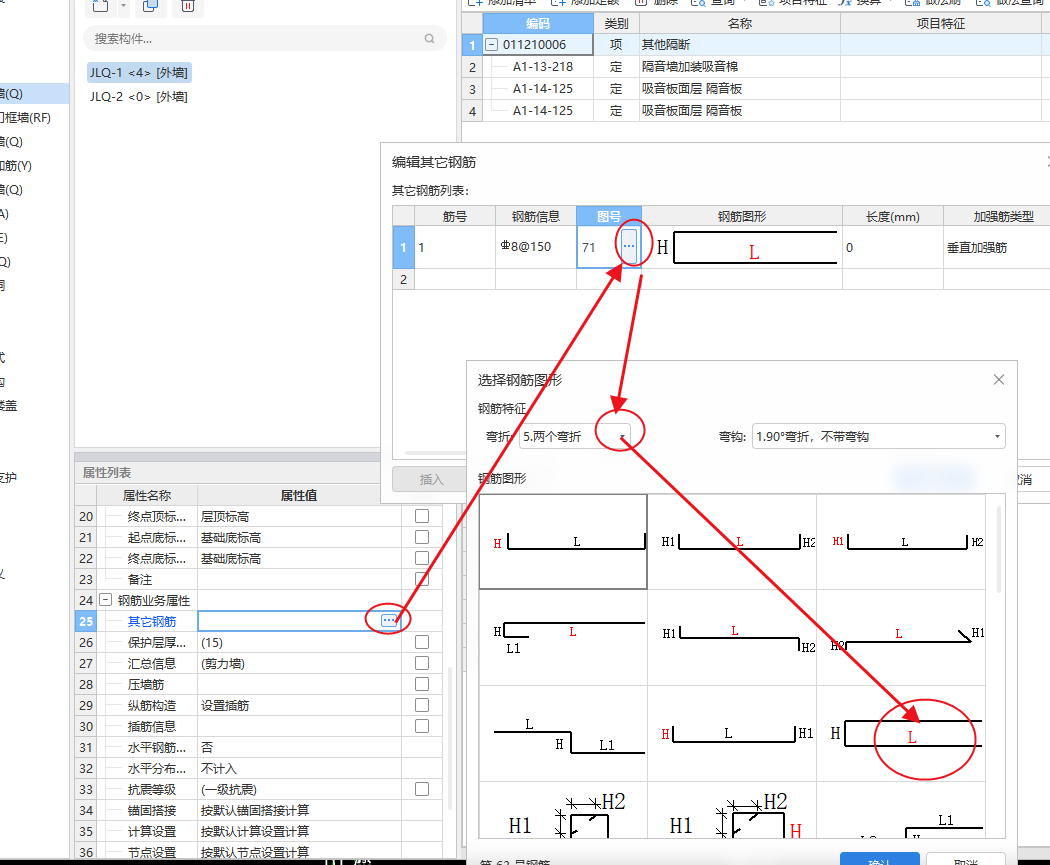This screenshot has height=865, width=1050.
Task: Click 钢筋信息 column header
Action: coord(536,216)
